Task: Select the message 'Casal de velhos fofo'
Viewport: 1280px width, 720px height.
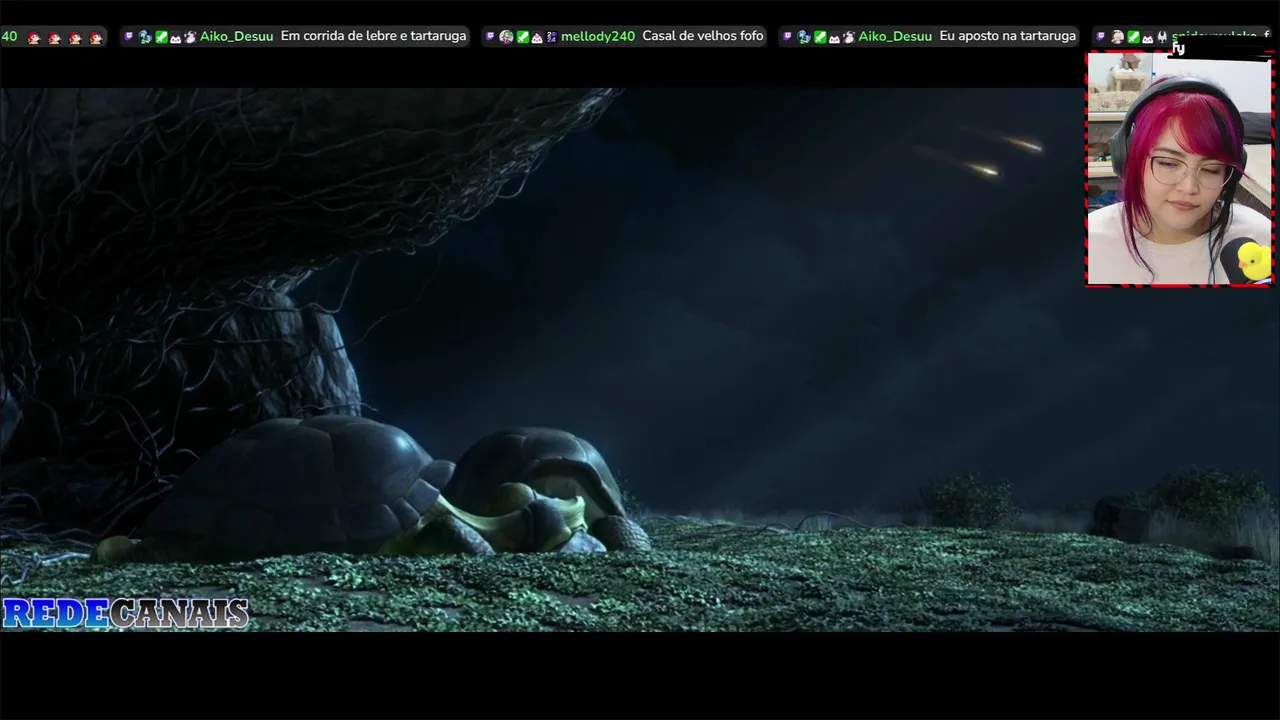Action: [x=703, y=36]
